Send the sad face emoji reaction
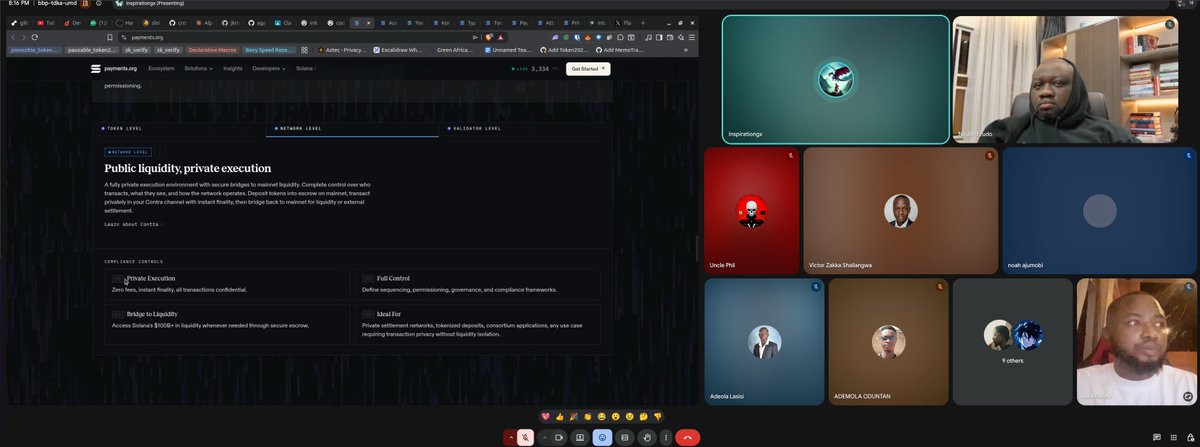This screenshot has width=1200, height=447. (x=630, y=416)
